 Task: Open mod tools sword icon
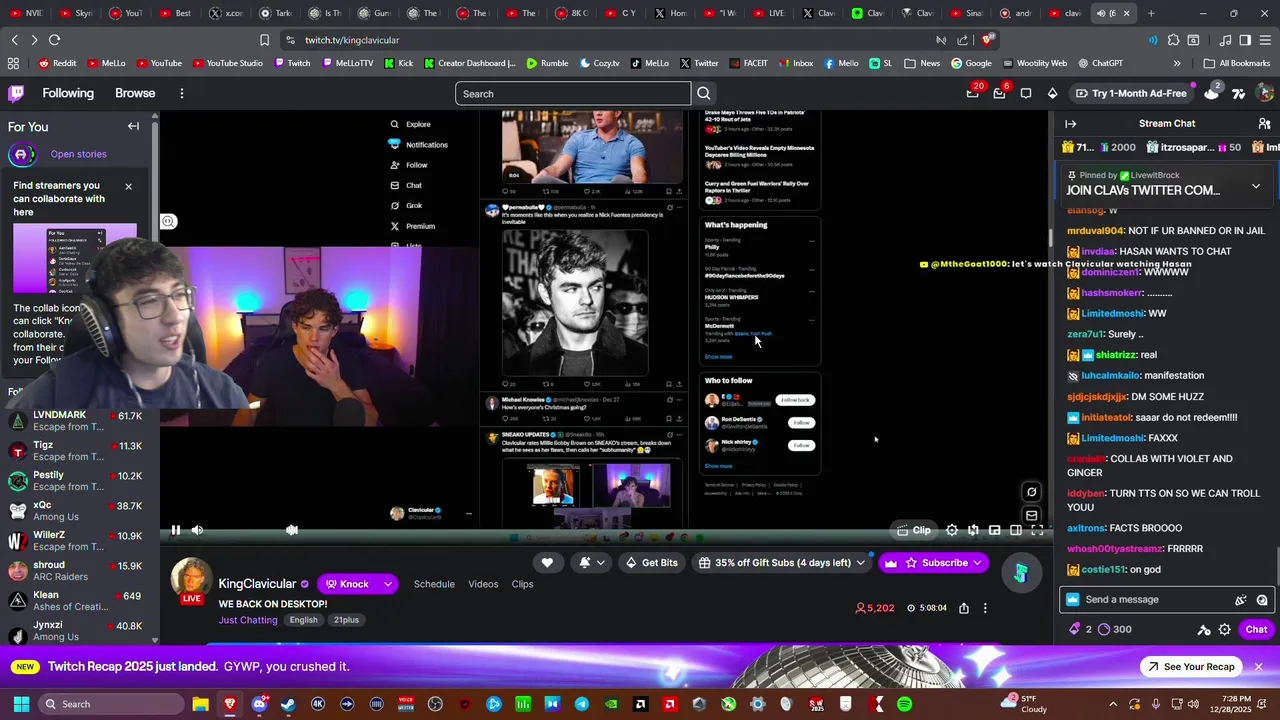(1204, 629)
